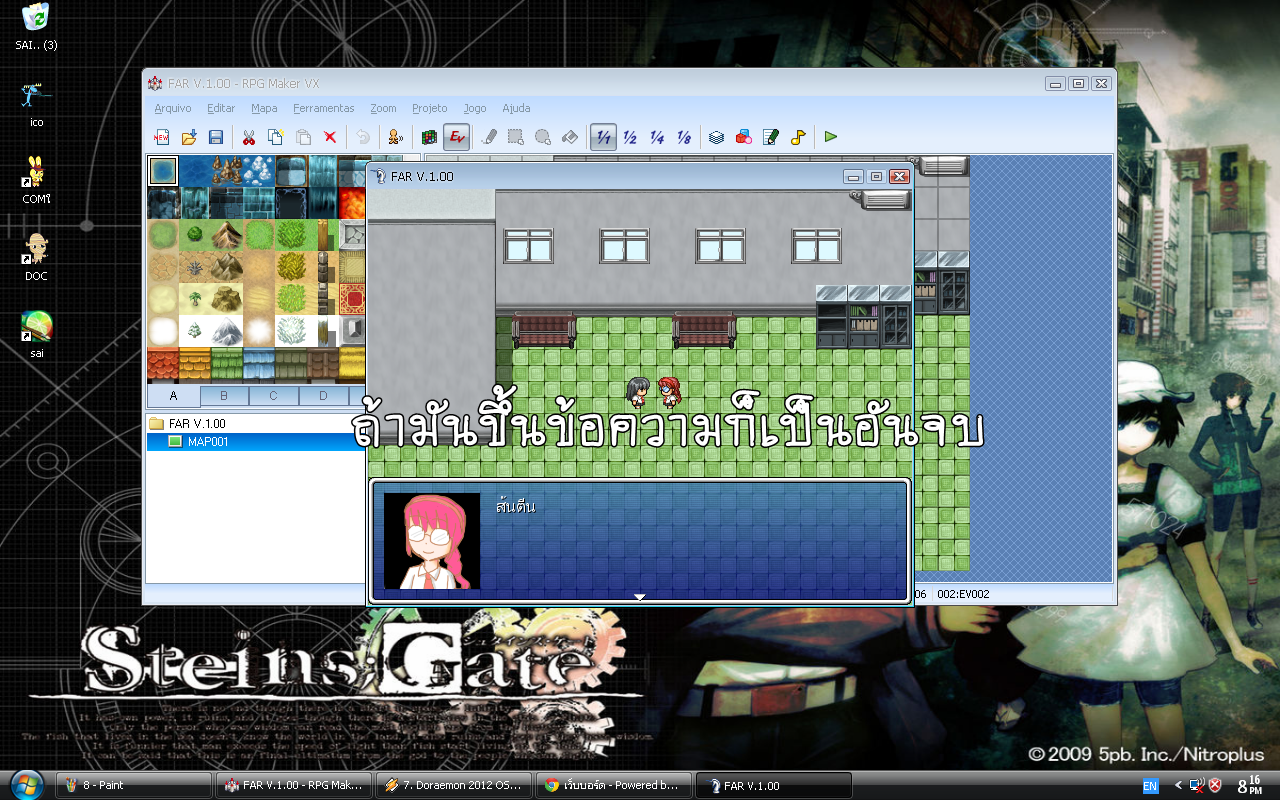1280x800 pixels.
Task: Switch to tileset tab C
Action: tap(274, 396)
